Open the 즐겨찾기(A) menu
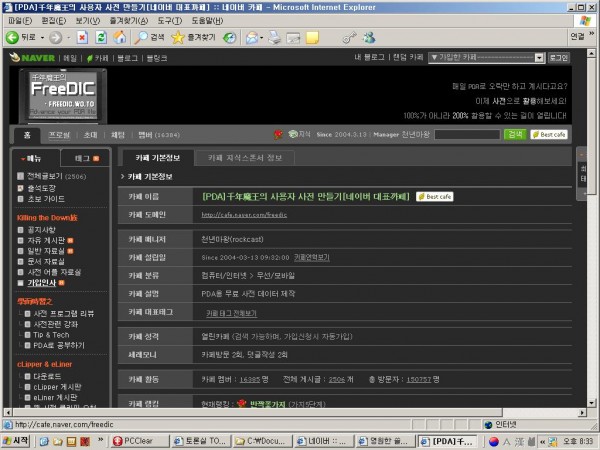 [129, 21]
